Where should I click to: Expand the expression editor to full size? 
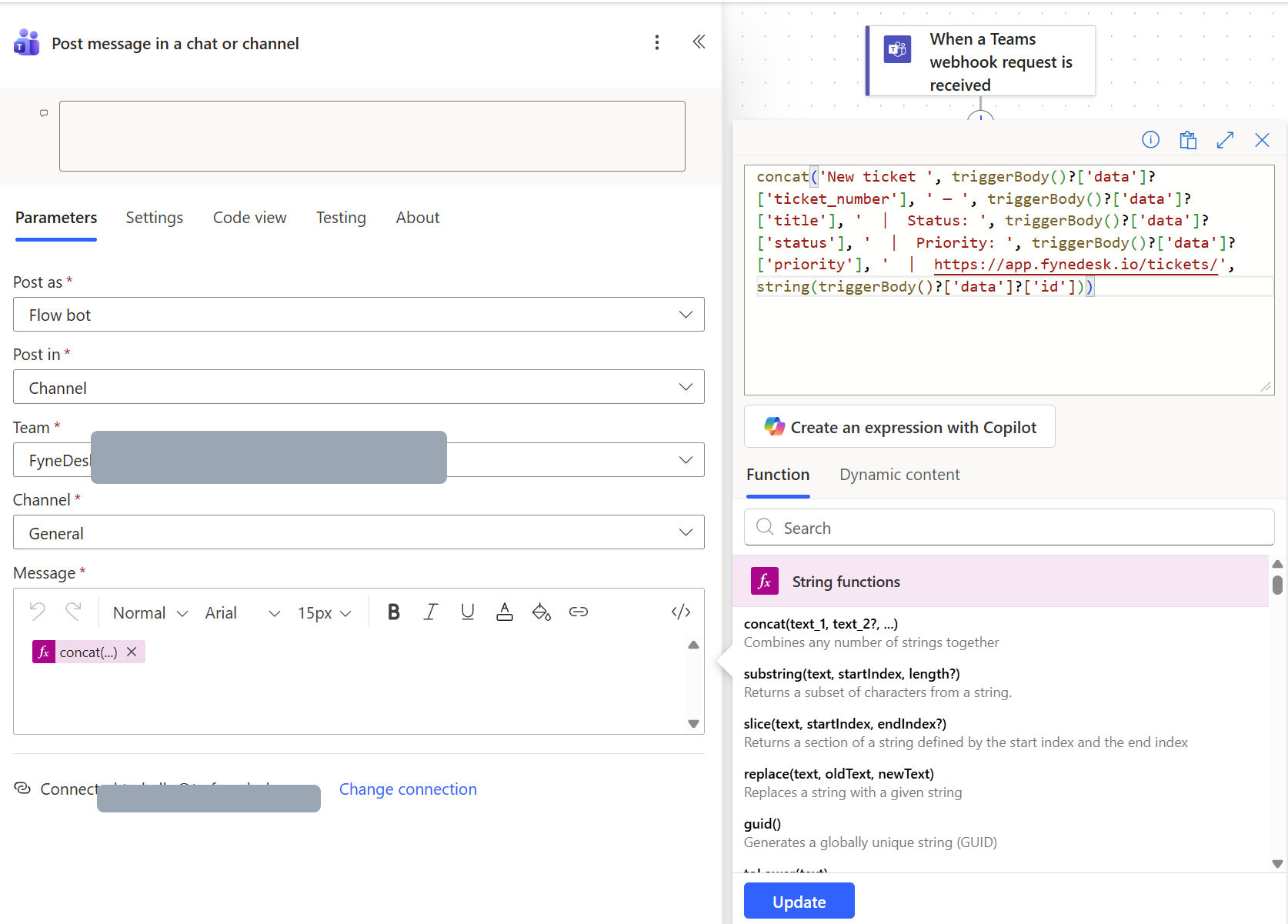pos(1225,139)
